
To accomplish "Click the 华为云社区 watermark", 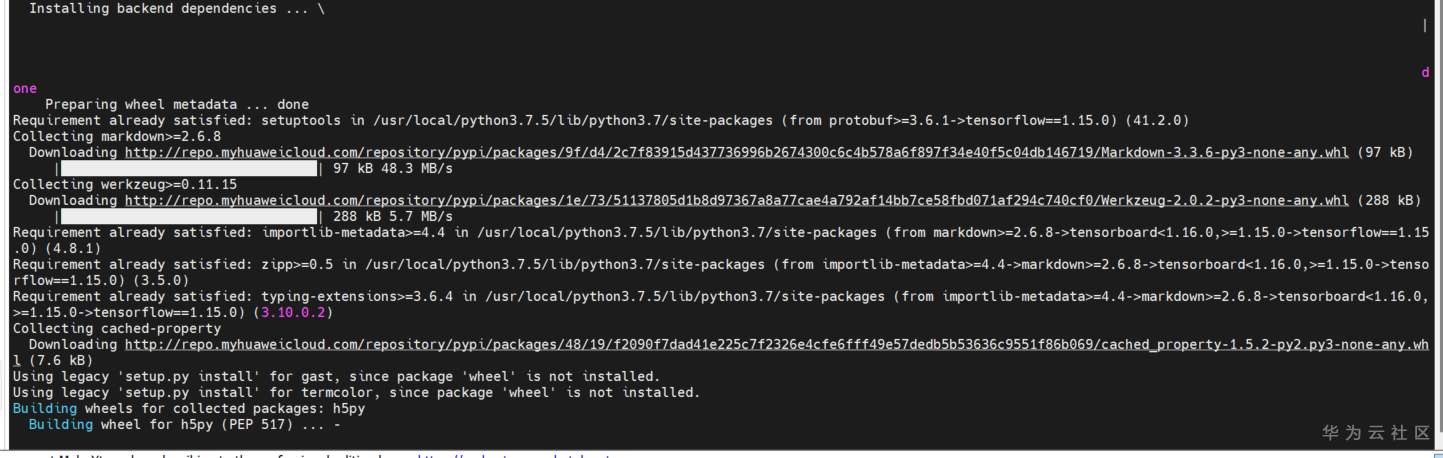I will [x=1376, y=432].
